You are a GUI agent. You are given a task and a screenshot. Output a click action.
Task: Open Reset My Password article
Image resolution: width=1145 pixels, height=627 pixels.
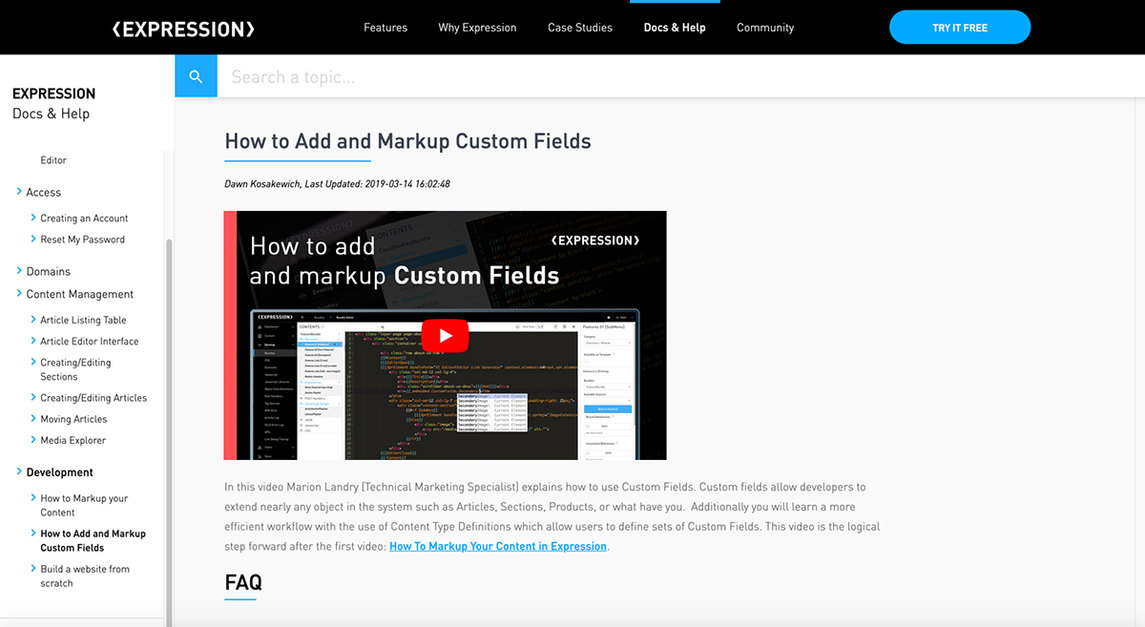tap(83, 239)
